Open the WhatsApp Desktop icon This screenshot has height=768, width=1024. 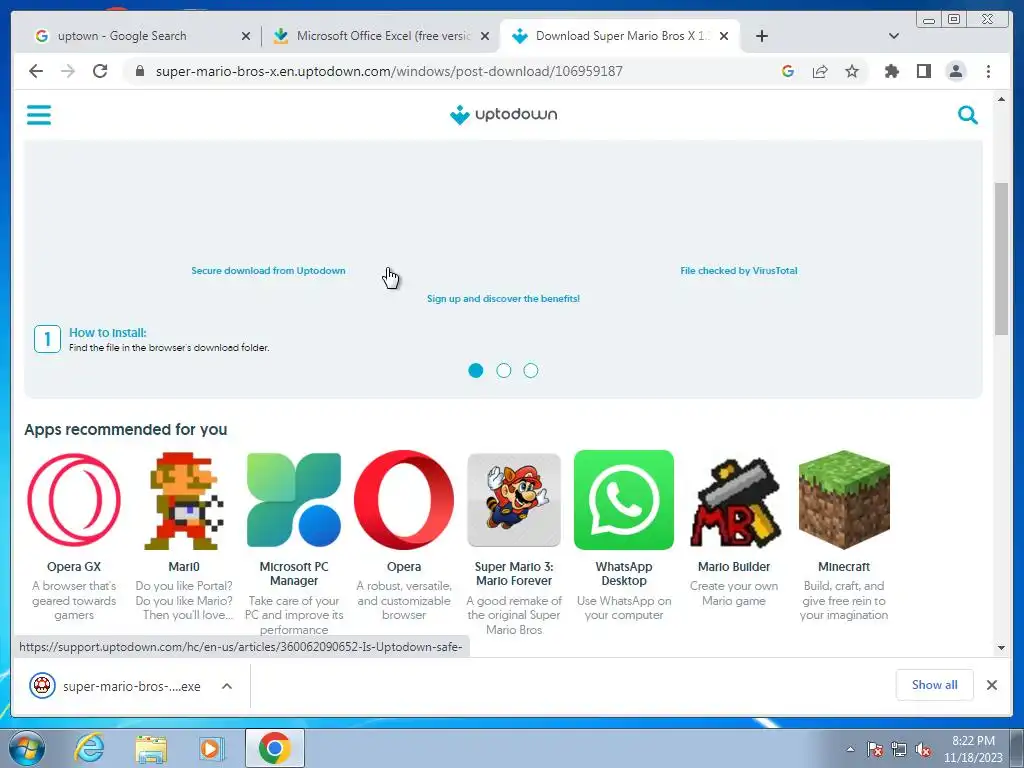pyautogui.click(x=624, y=500)
